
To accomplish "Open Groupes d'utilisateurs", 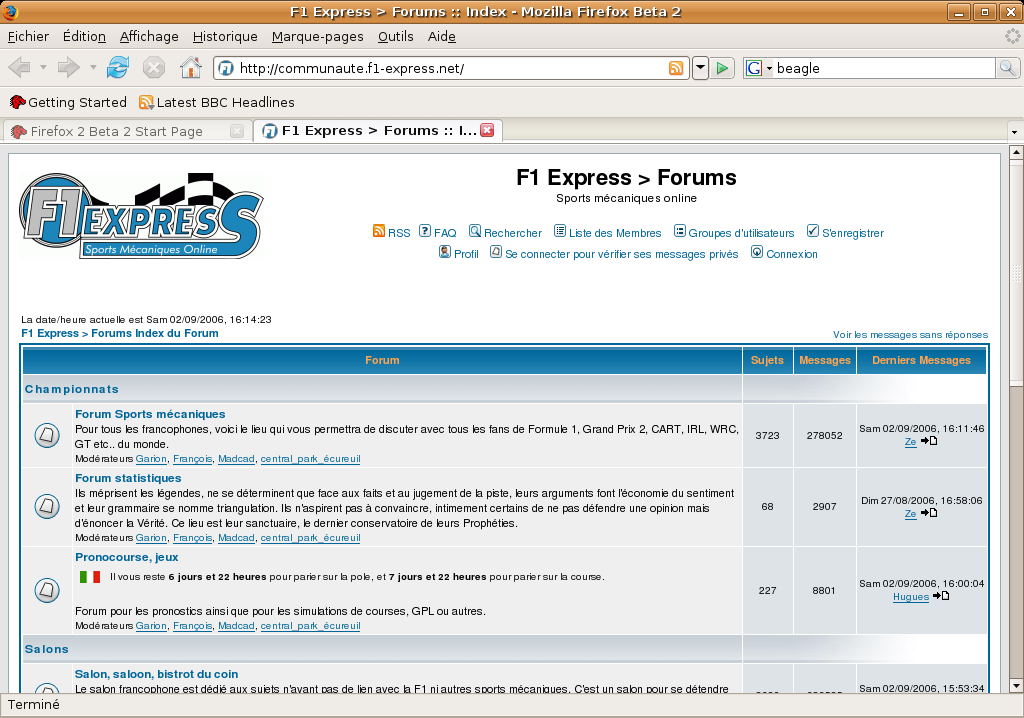I will point(734,233).
